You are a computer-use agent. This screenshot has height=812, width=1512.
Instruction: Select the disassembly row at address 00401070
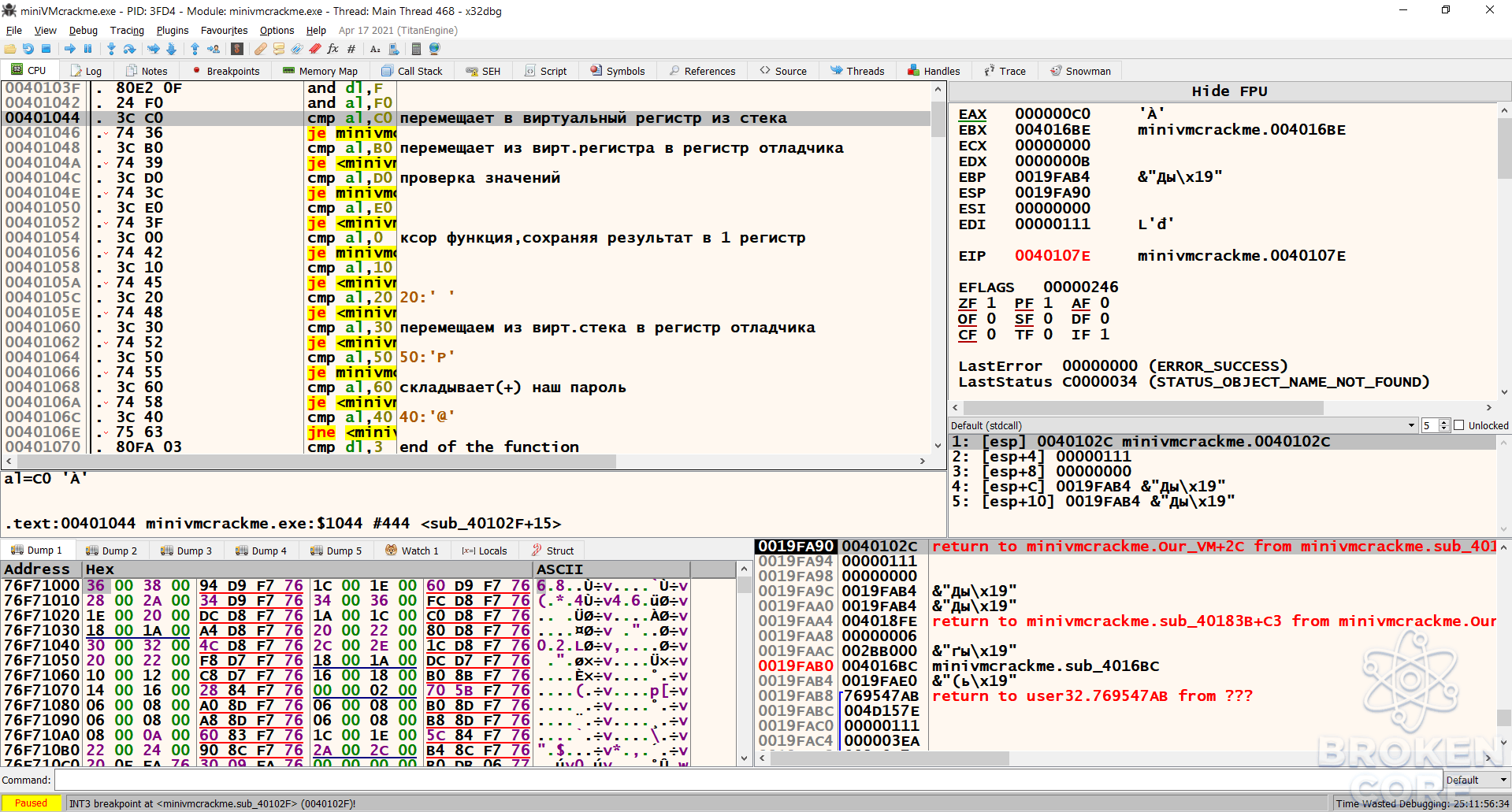tap(466, 447)
